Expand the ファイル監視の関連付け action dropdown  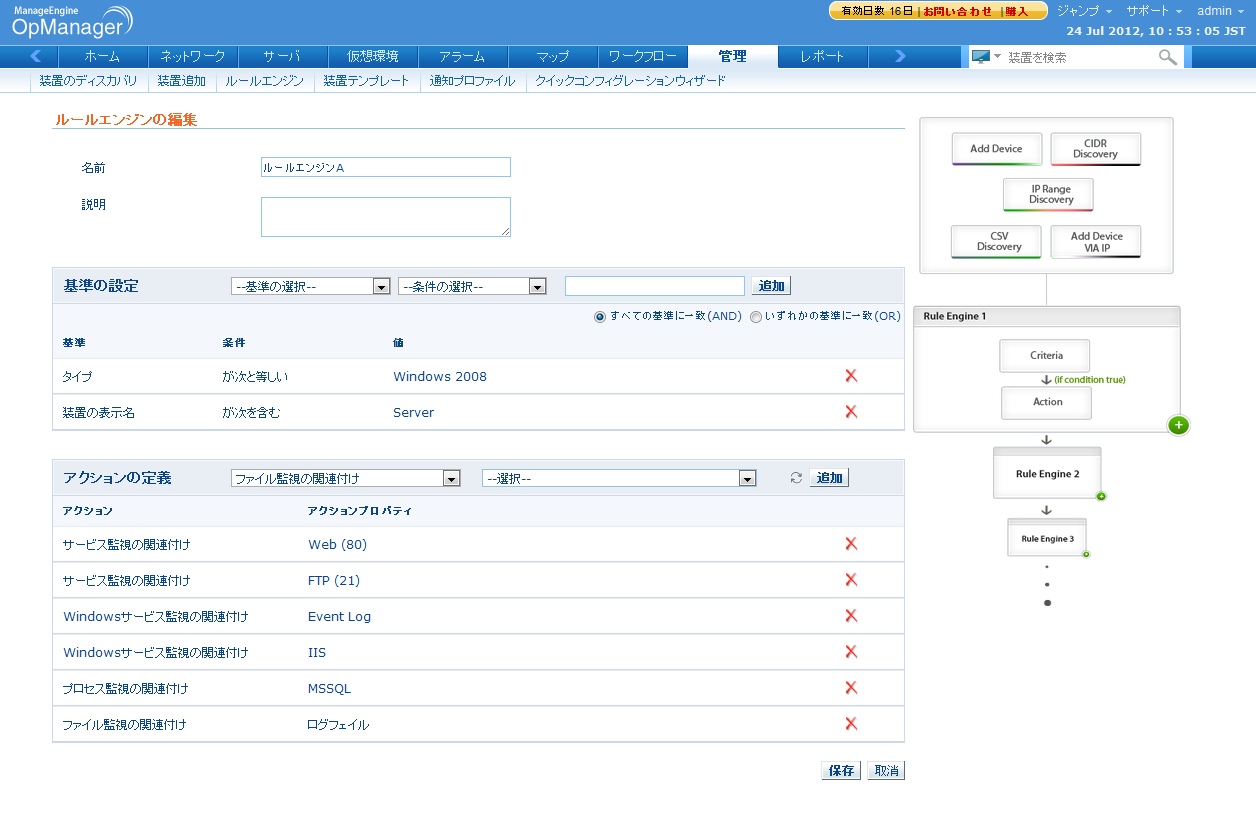[345, 479]
